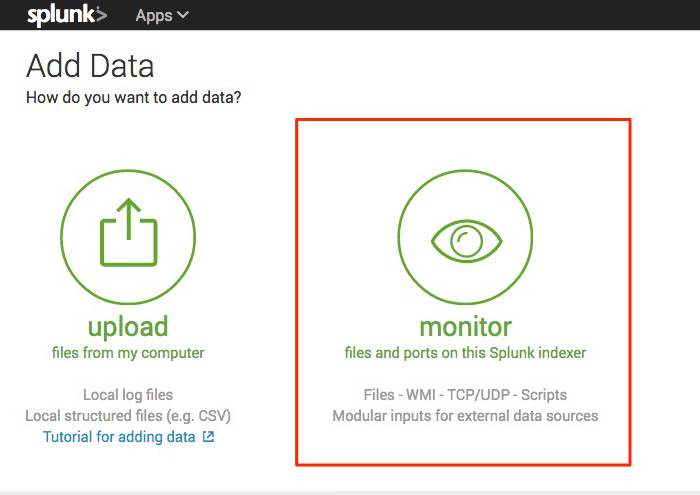Screen dimensions: 700x495
Task: Click 'How do you want to add data?' text
Action: pyautogui.click(x=133, y=97)
